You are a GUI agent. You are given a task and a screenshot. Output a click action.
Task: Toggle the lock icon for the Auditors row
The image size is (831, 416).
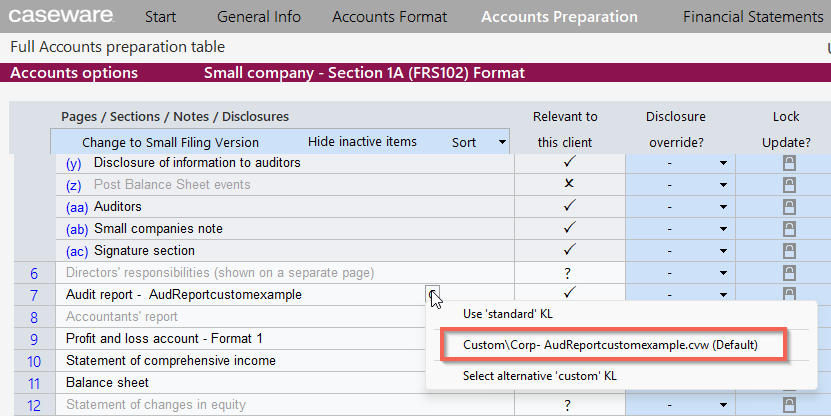click(x=789, y=207)
